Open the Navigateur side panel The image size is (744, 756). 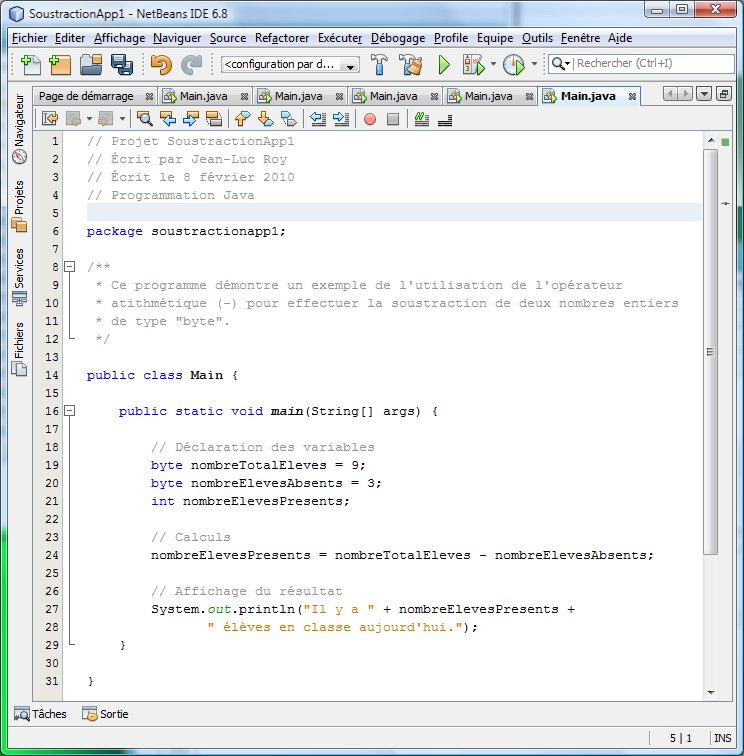tap(19, 129)
